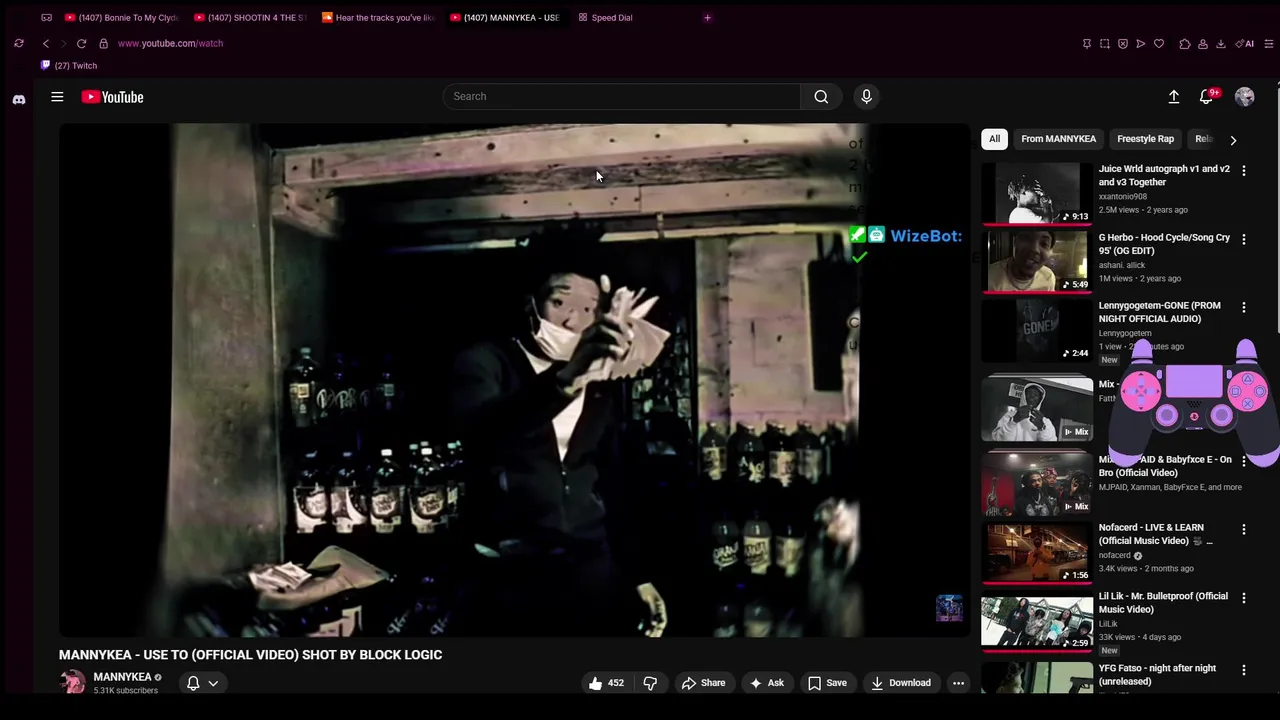Open Lennygogetem GONE video title

(x=1160, y=312)
